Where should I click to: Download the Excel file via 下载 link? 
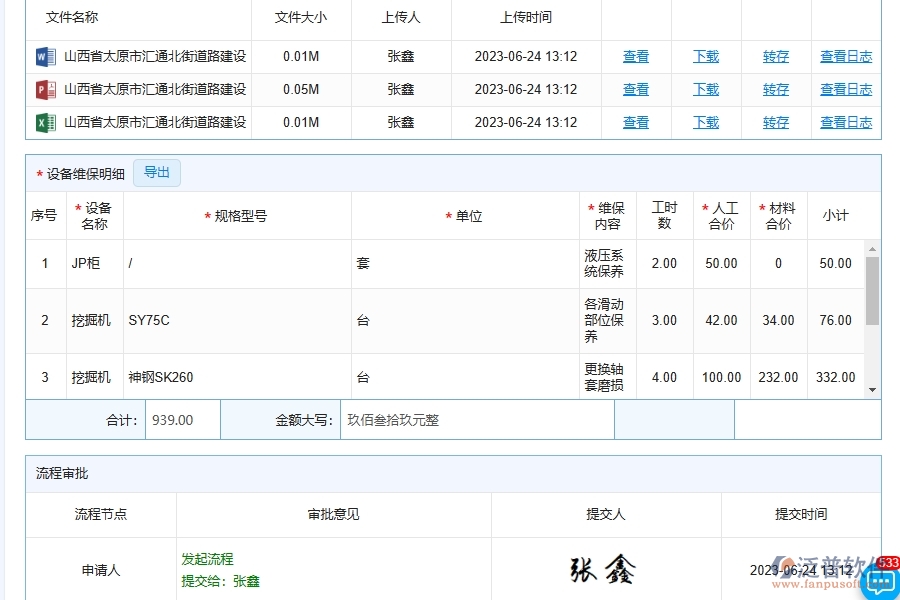(705, 122)
